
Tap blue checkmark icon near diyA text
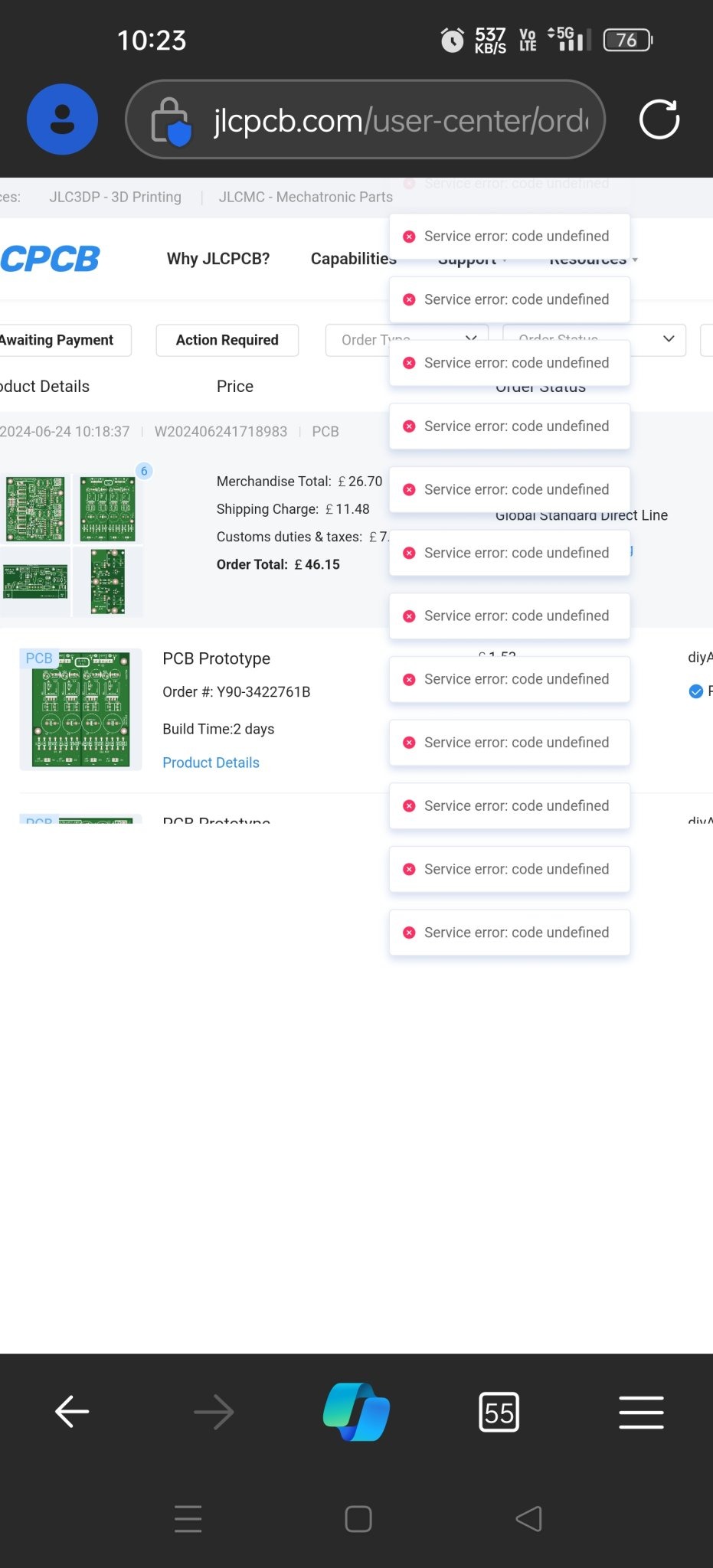coord(696,691)
